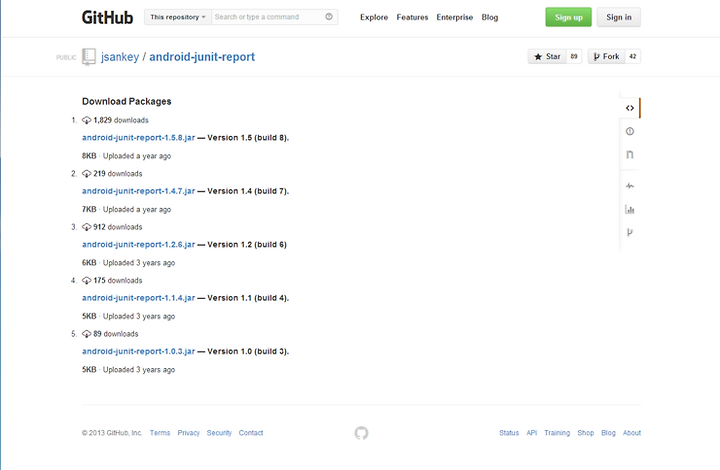
Task: Open the Graphs bar chart icon
Action: point(630,210)
